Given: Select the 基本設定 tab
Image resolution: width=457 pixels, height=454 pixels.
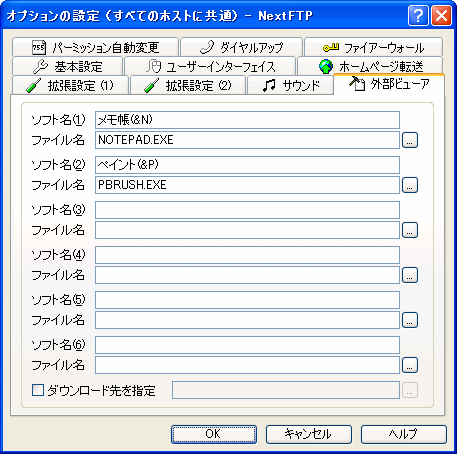Looking at the screenshot, I should pyautogui.click(x=67, y=66).
